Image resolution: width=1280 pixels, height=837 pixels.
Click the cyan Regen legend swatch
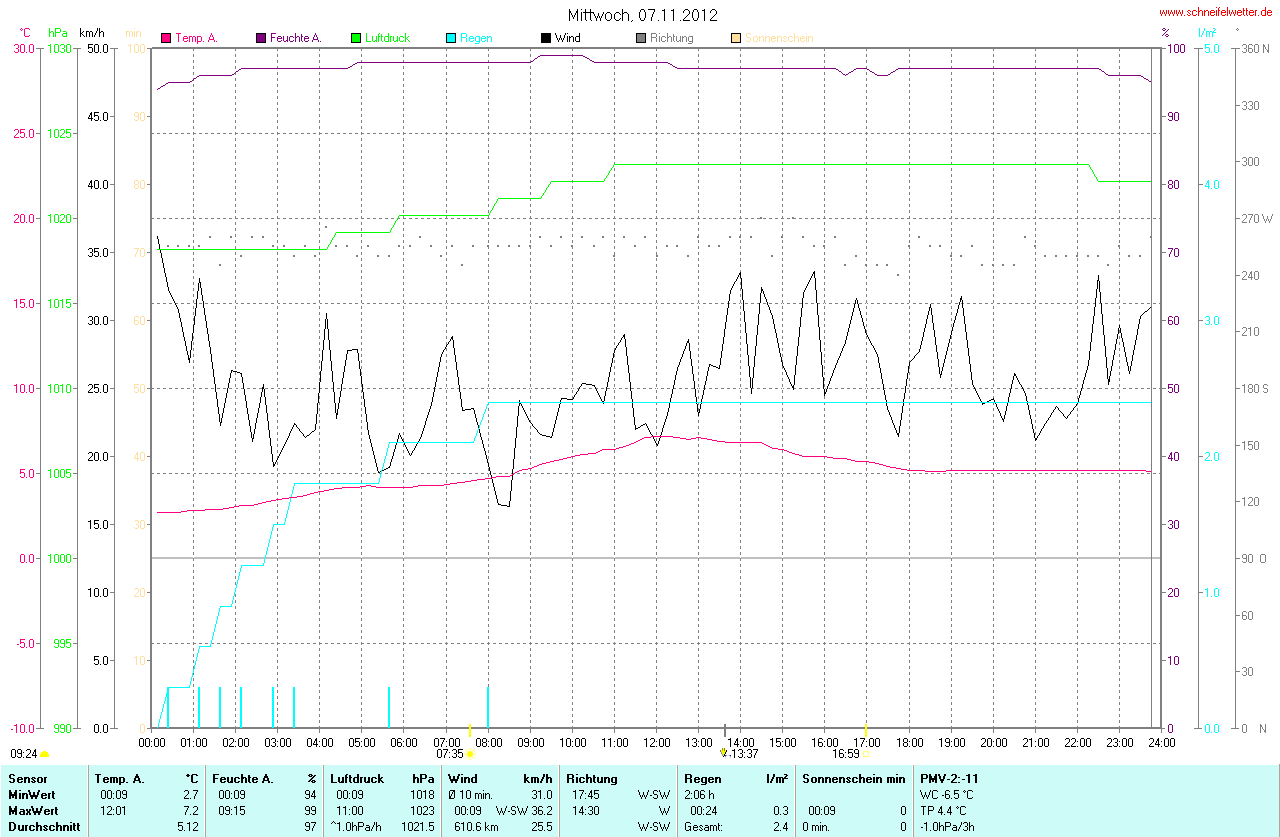point(451,38)
